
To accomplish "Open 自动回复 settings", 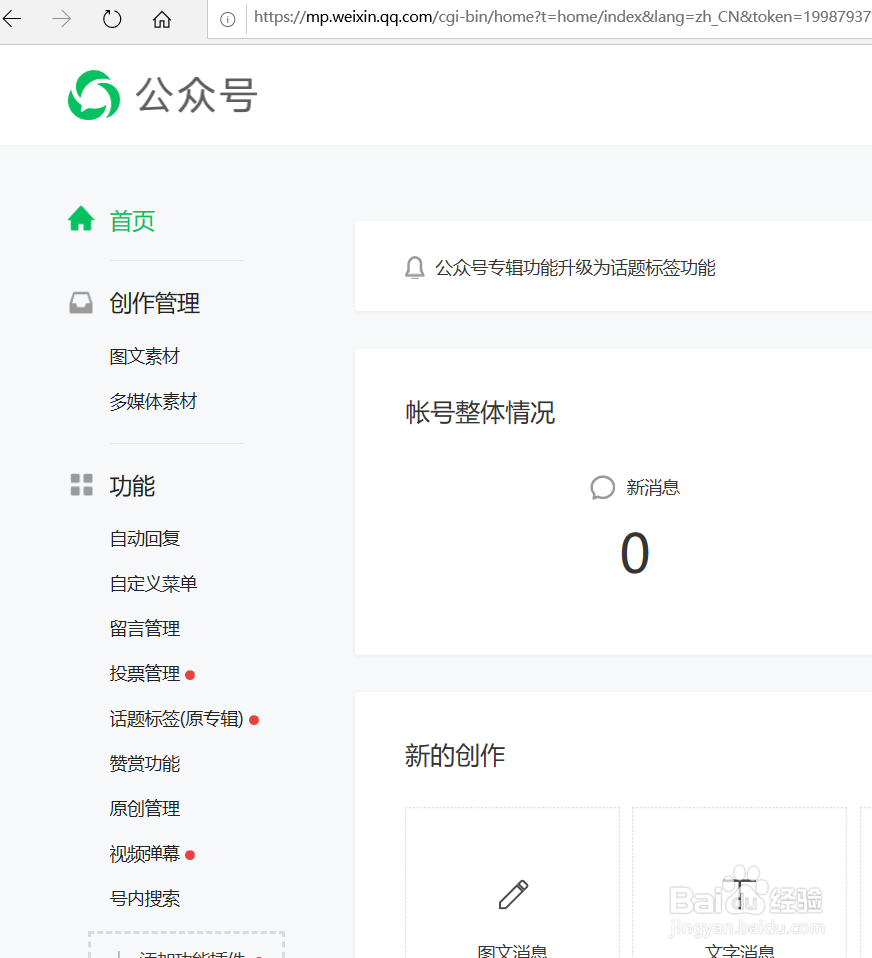I will [144, 538].
